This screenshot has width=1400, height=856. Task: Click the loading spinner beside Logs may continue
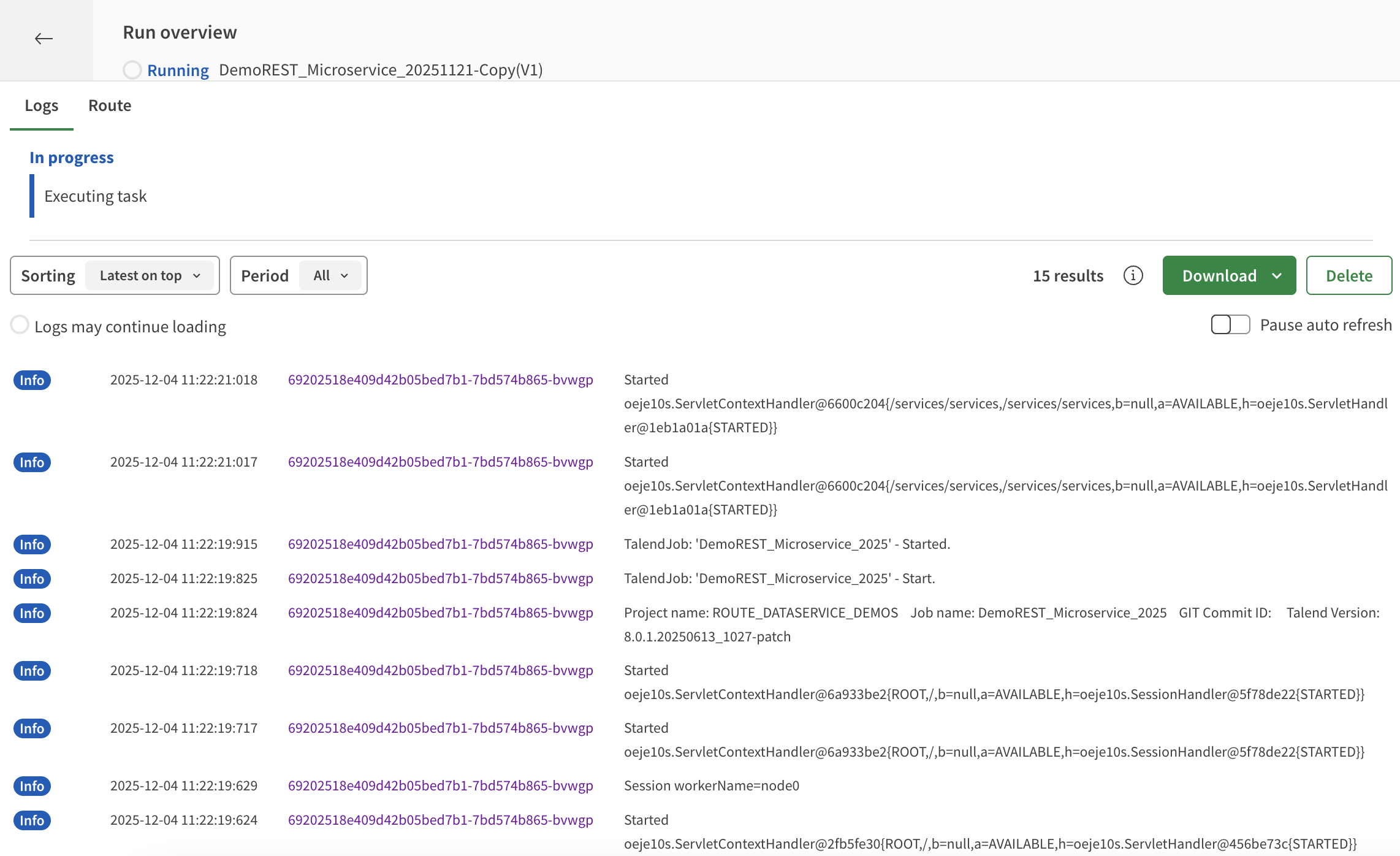coord(20,325)
